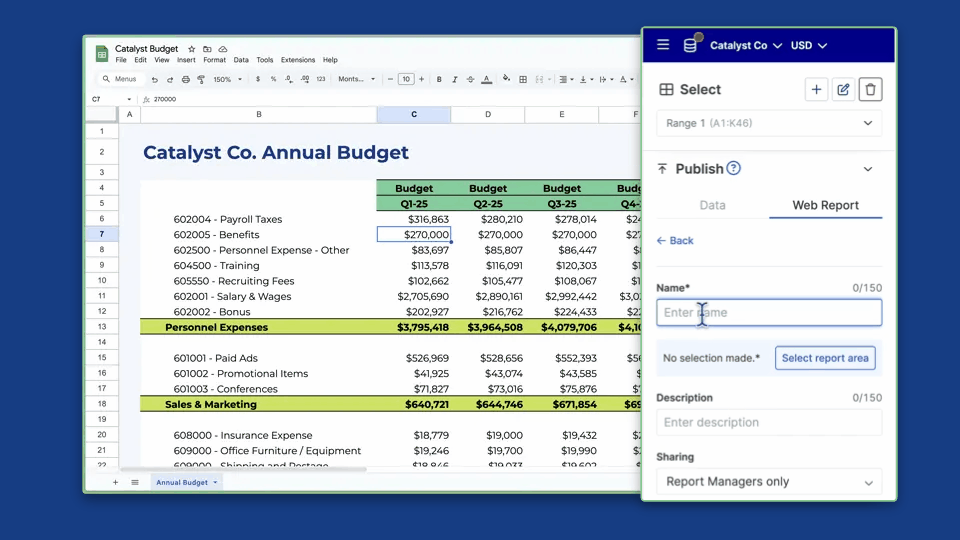This screenshot has height=540, width=960.
Task: Open the Edit menu
Action: pyautogui.click(x=140, y=60)
